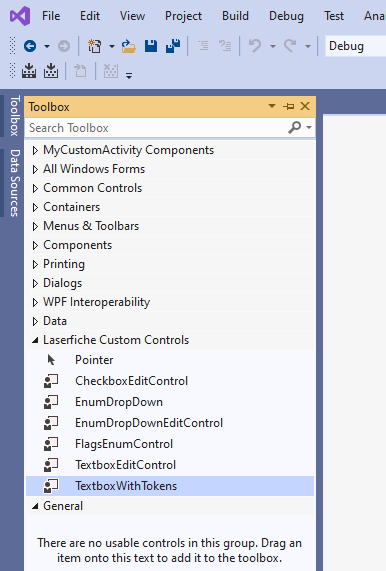Click the Open File folder icon
The width and height of the screenshot is (386, 571).
pyautogui.click(x=129, y=46)
